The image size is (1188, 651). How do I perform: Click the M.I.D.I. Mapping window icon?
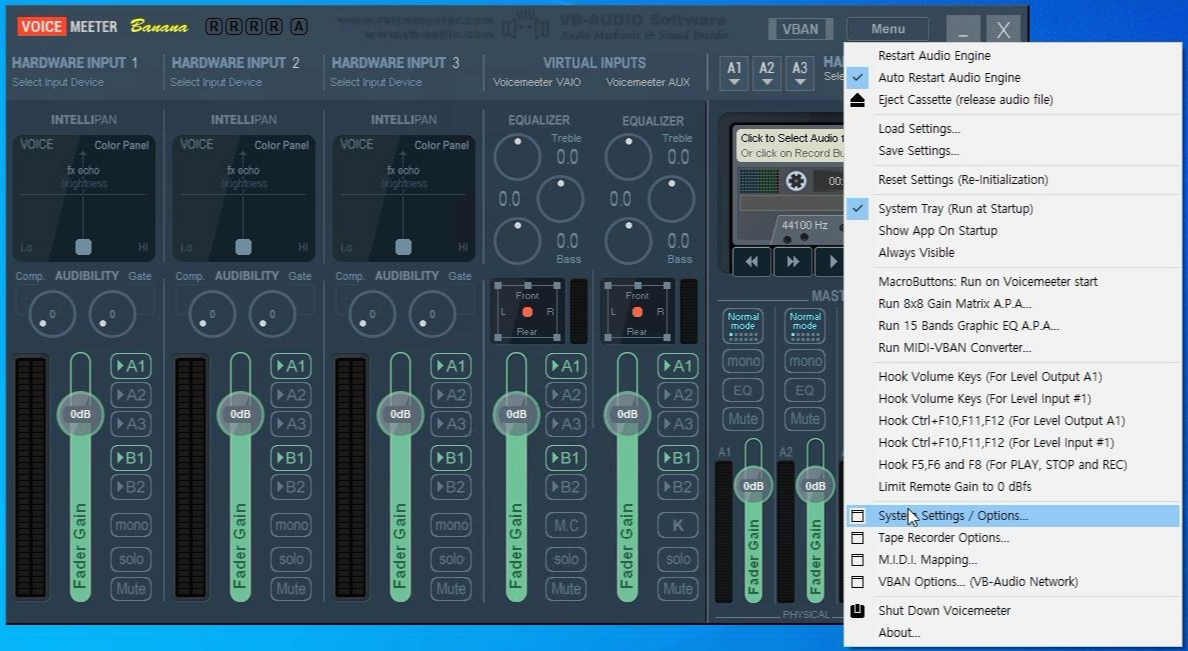pyautogui.click(x=858, y=560)
